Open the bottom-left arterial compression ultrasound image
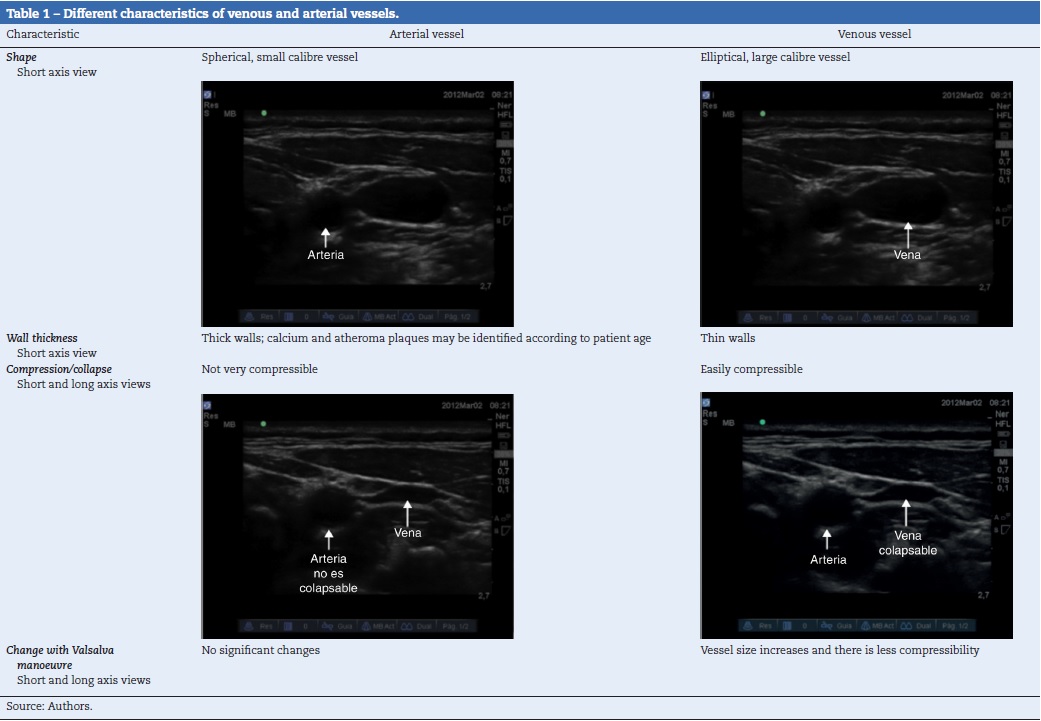Screen dimensions: 1041x721 tap(357, 516)
